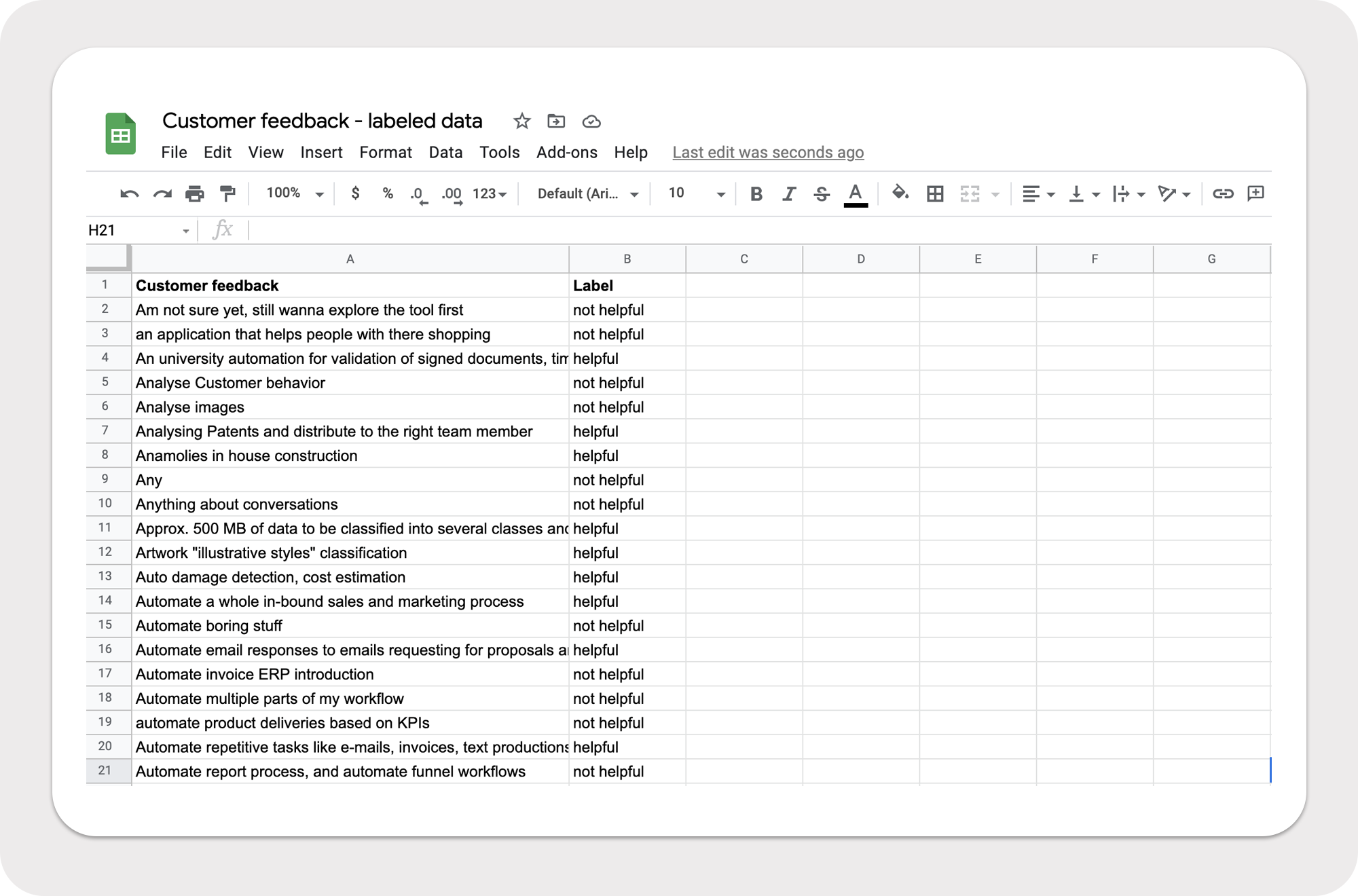Open the text rotation dropdown

(1175, 194)
